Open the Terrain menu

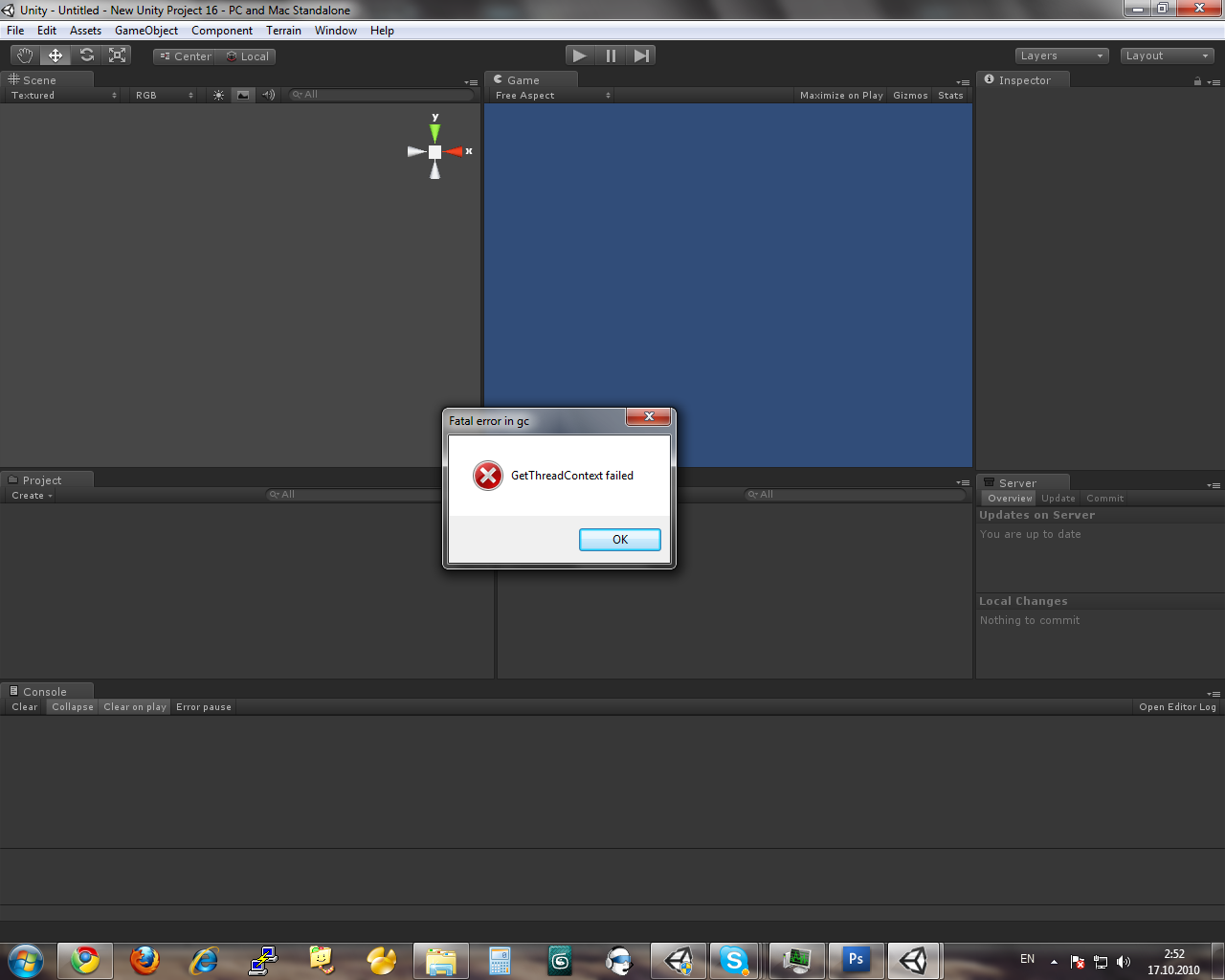[x=283, y=31]
